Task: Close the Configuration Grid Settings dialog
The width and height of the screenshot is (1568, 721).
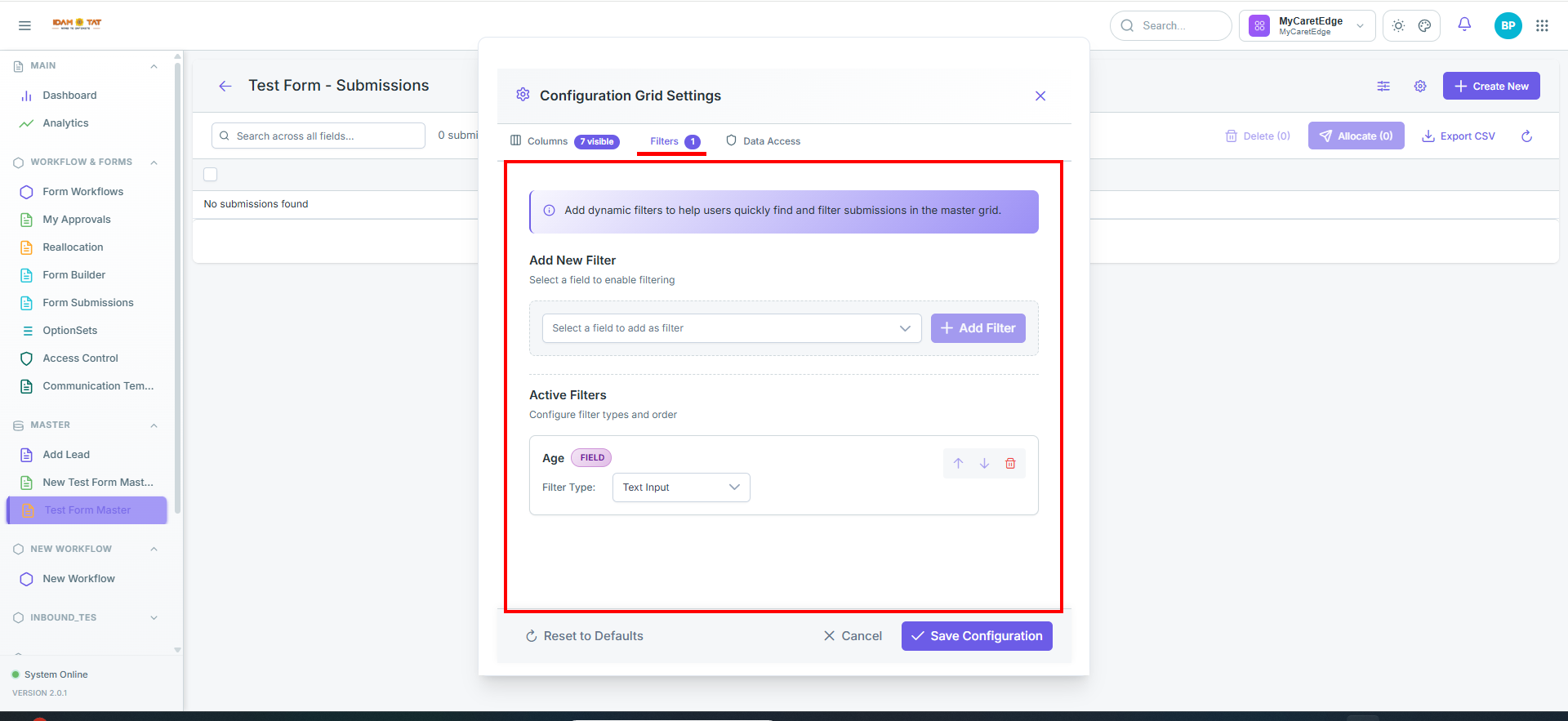Action: click(1040, 96)
